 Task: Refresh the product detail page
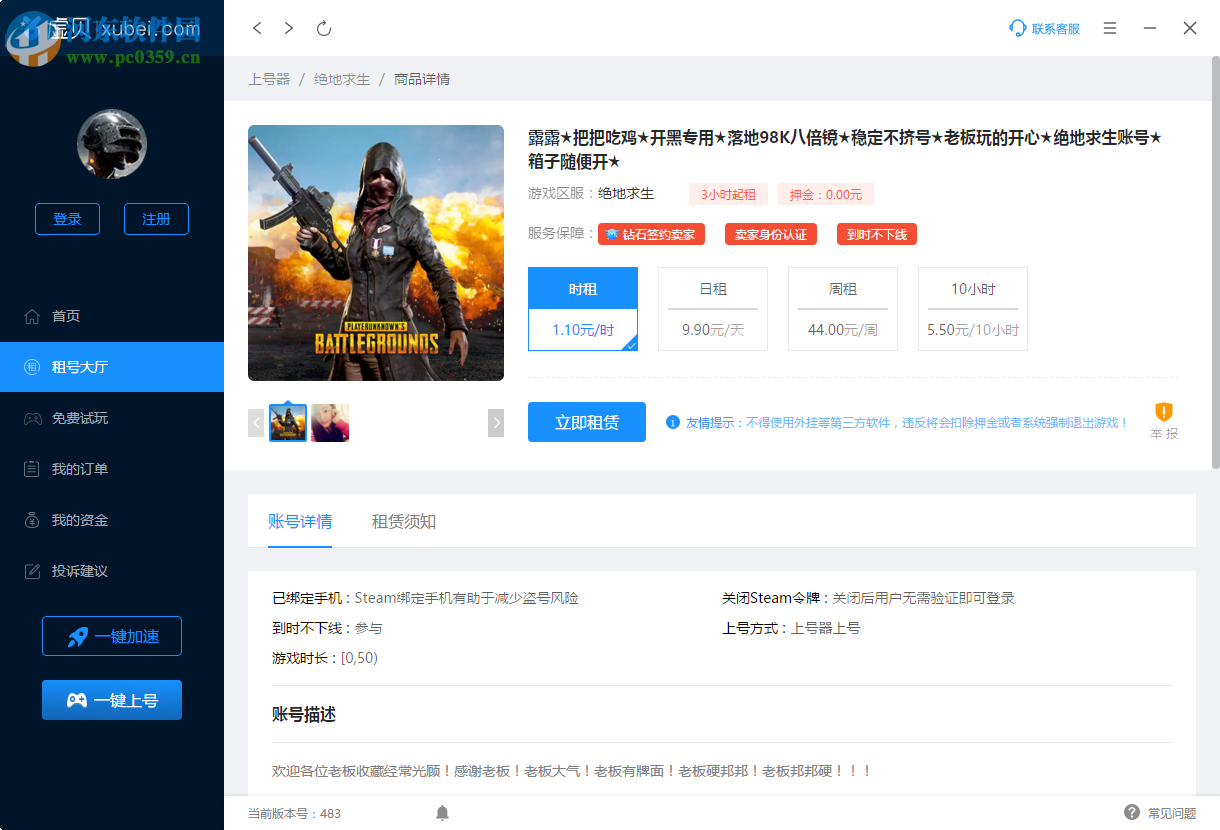coord(322,28)
